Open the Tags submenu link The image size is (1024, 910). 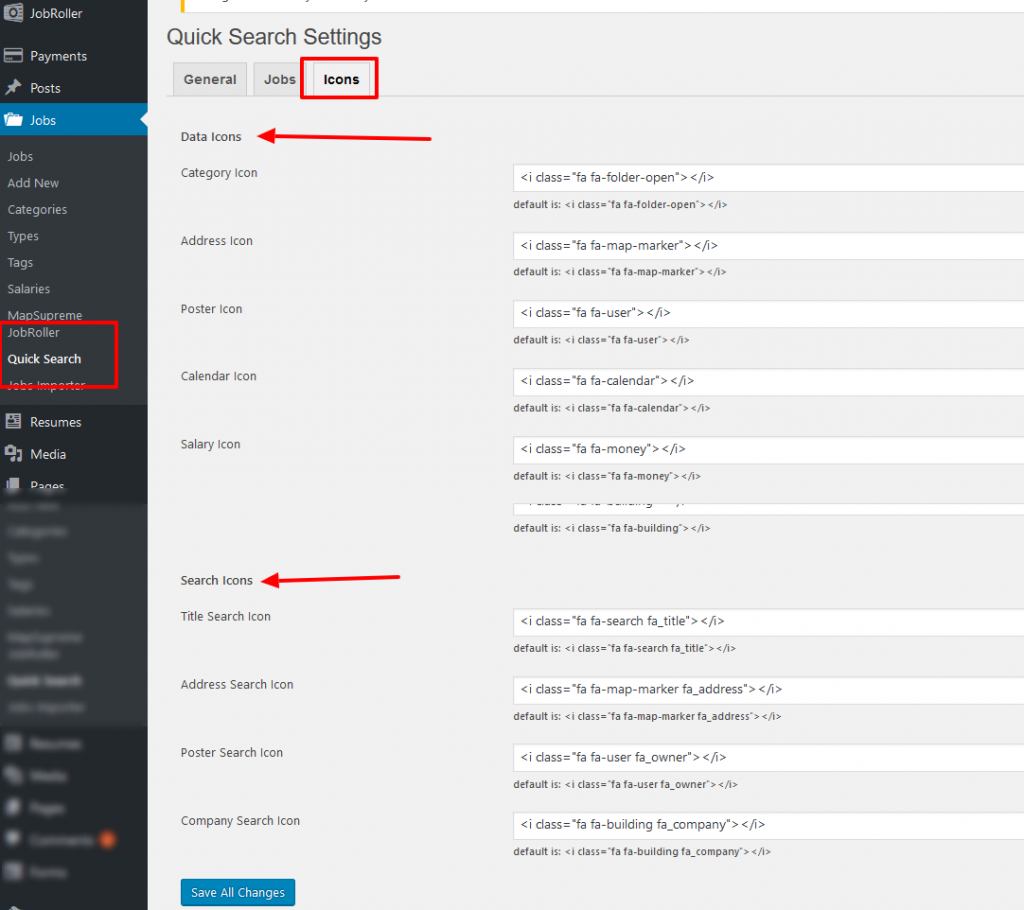[x=20, y=263]
